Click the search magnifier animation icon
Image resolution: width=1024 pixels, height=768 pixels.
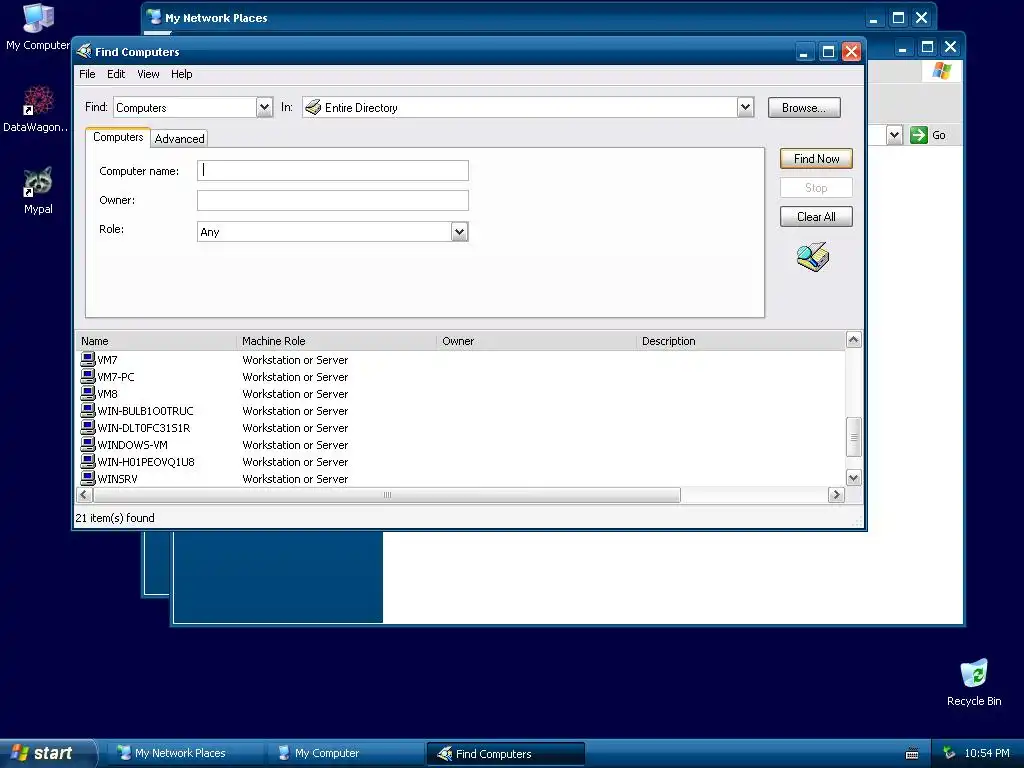pos(813,257)
